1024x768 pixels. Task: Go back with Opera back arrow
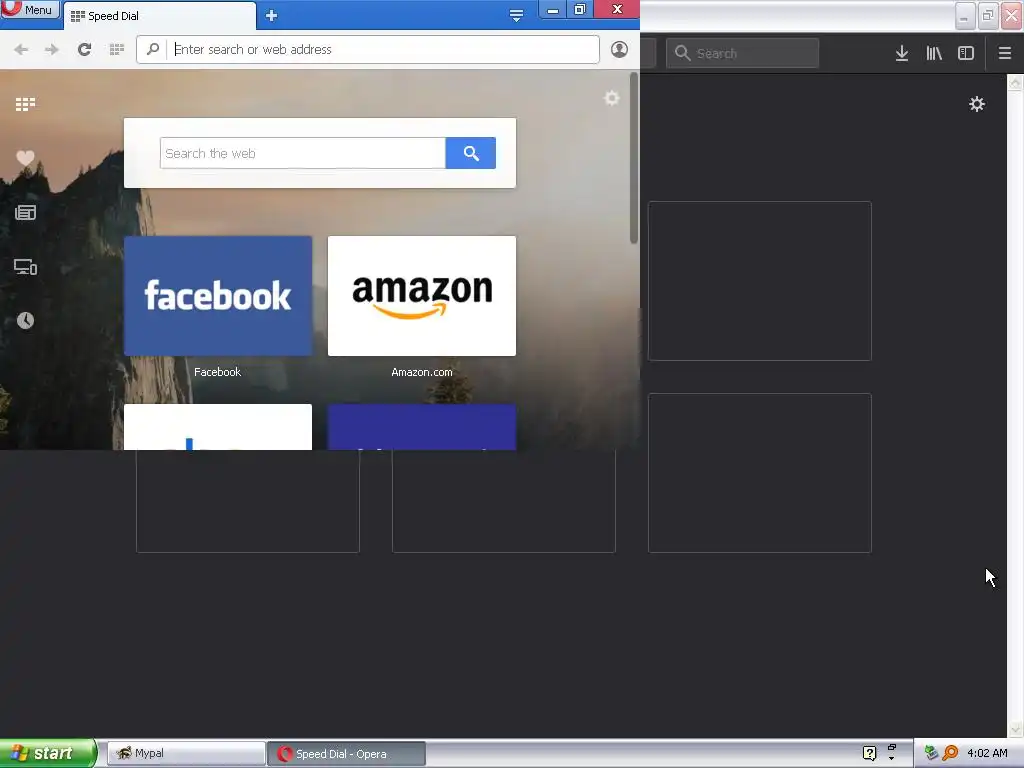point(21,50)
